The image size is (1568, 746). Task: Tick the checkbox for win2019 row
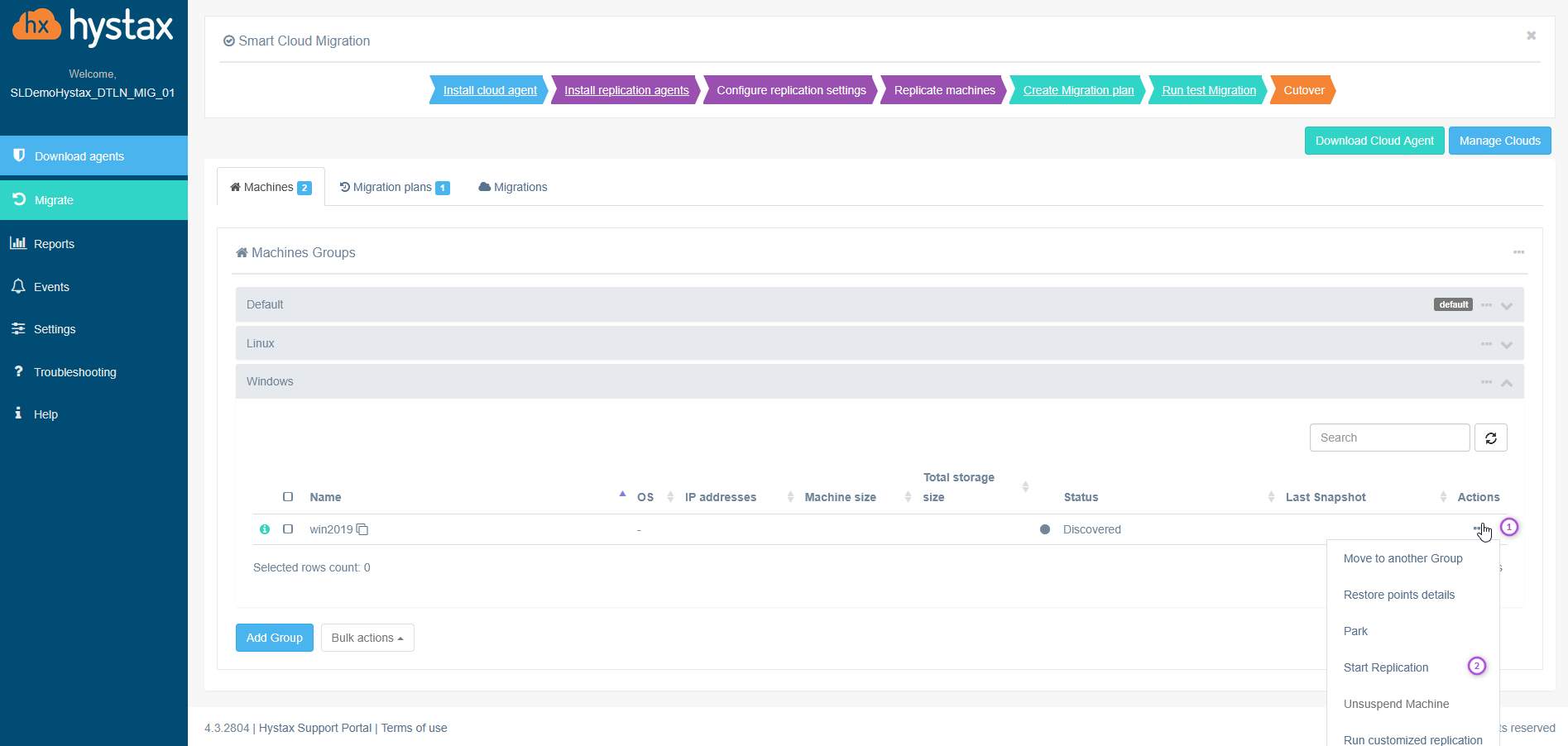288,529
